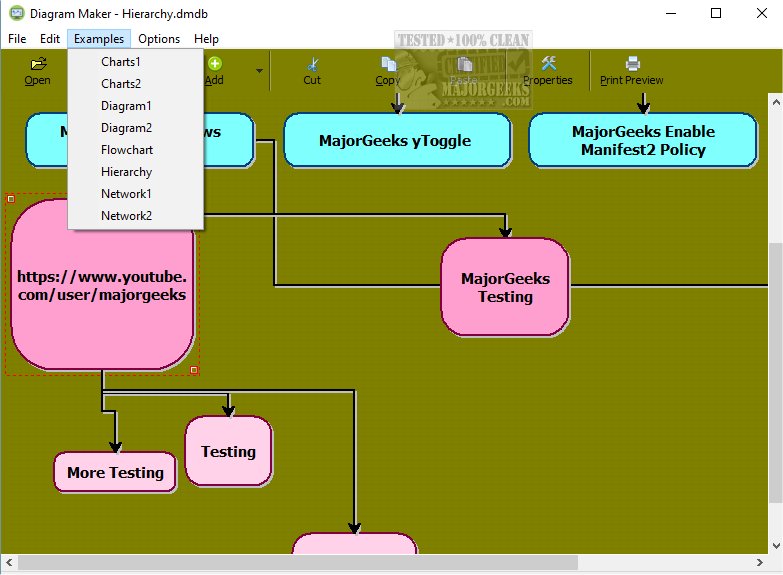Open the Options menu
The height and width of the screenshot is (575, 783).
(159, 39)
